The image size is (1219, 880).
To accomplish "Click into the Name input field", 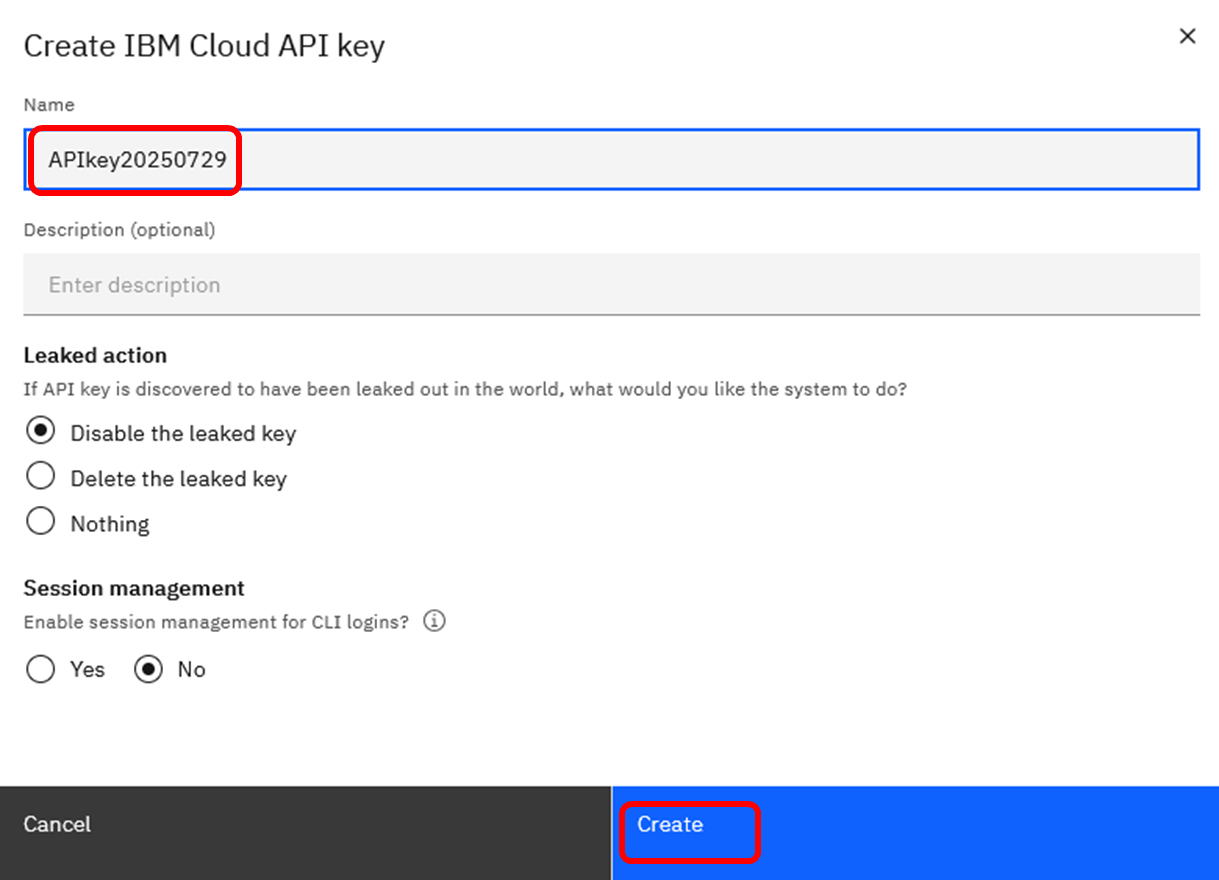I will pyautogui.click(x=700, y=160).
